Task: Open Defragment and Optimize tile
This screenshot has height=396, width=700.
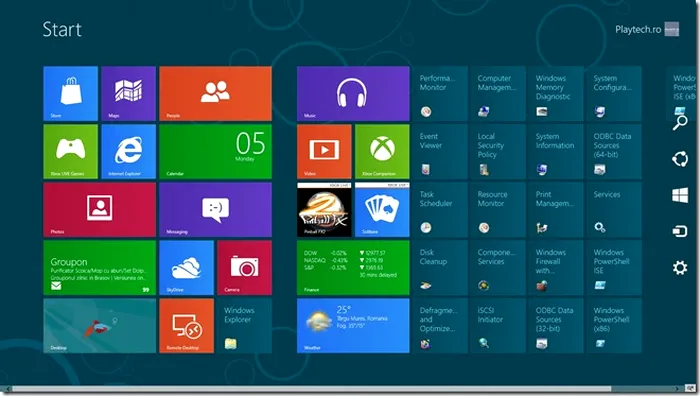Action: pyautogui.click(x=440, y=325)
